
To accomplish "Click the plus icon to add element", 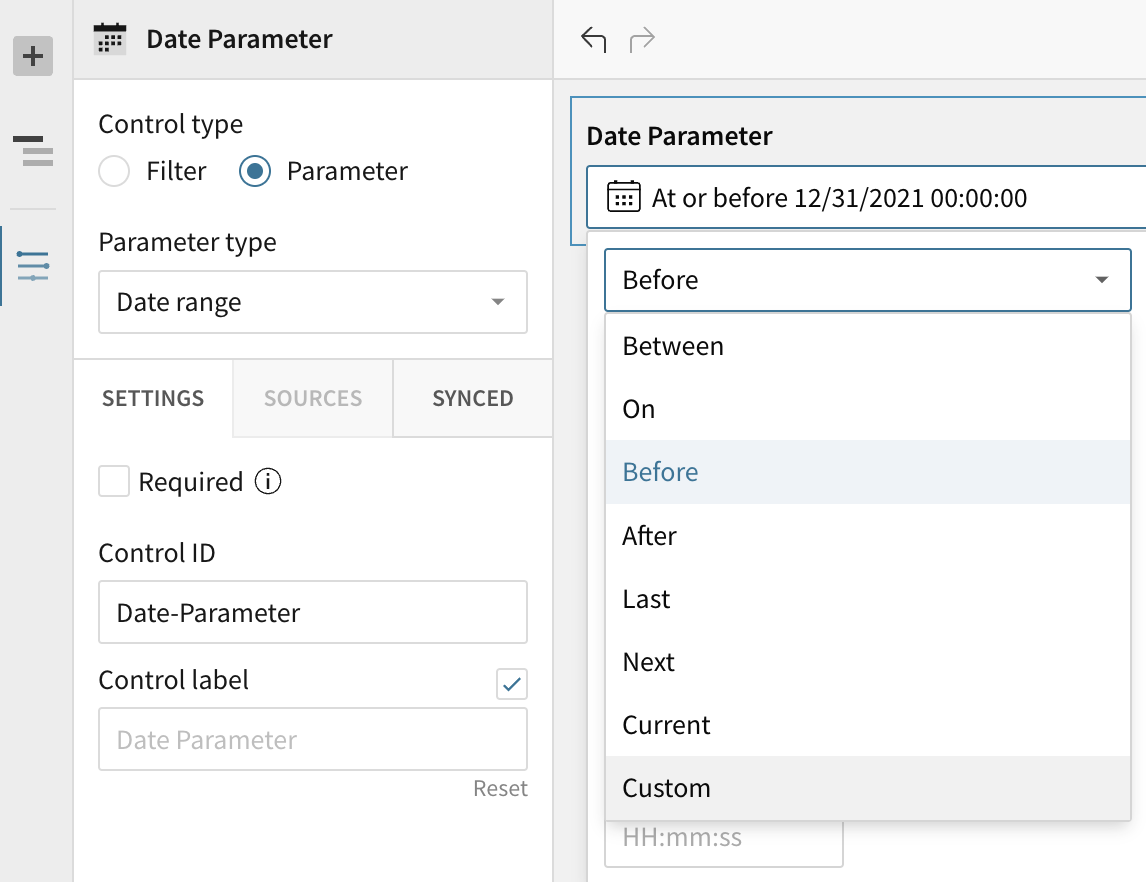I will click(34, 56).
